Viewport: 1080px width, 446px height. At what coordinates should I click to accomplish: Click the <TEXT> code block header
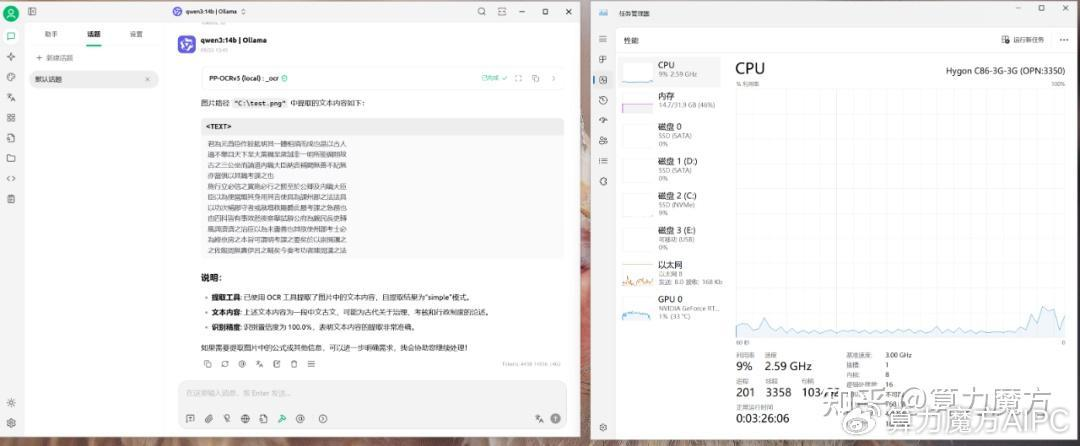pyautogui.click(x=382, y=127)
